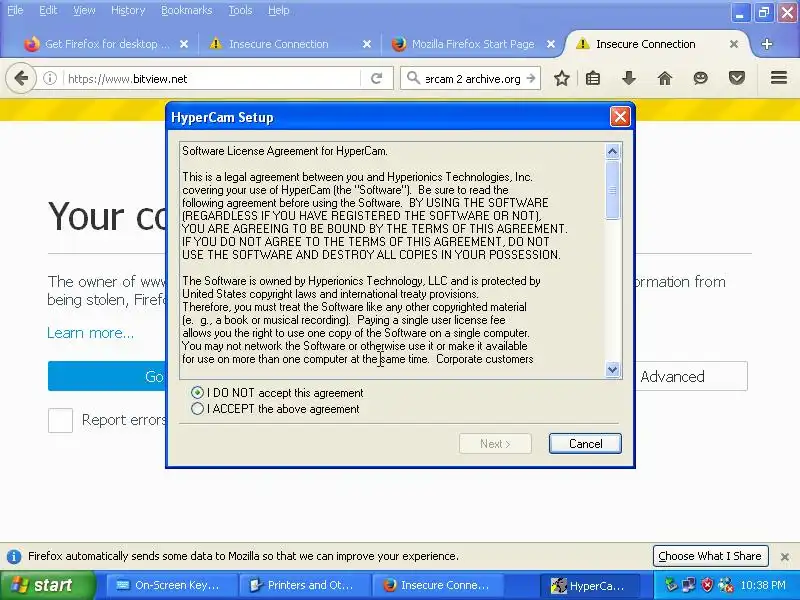The height and width of the screenshot is (600, 800).
Task: Close the active 'Insecure Connection' tab
Action: pyautogui.click(x=734, y=44)
